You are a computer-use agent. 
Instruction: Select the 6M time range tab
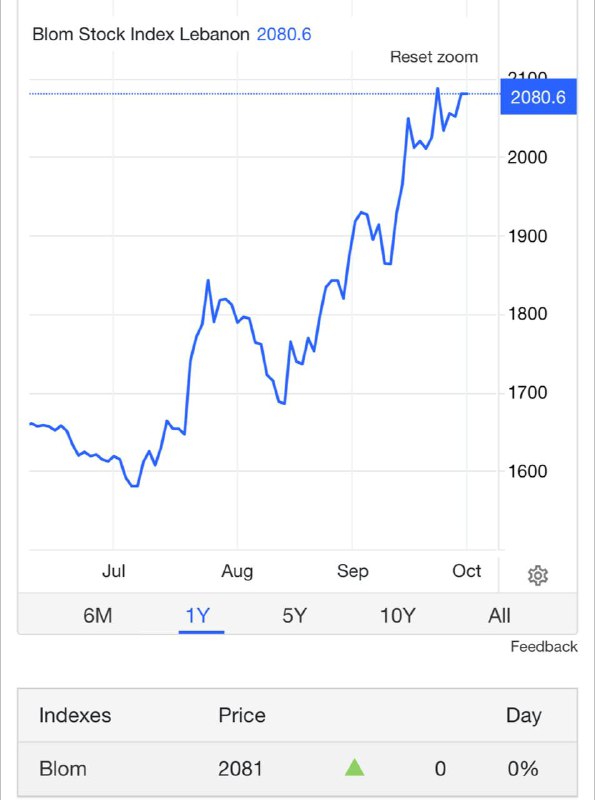point(97,615)
